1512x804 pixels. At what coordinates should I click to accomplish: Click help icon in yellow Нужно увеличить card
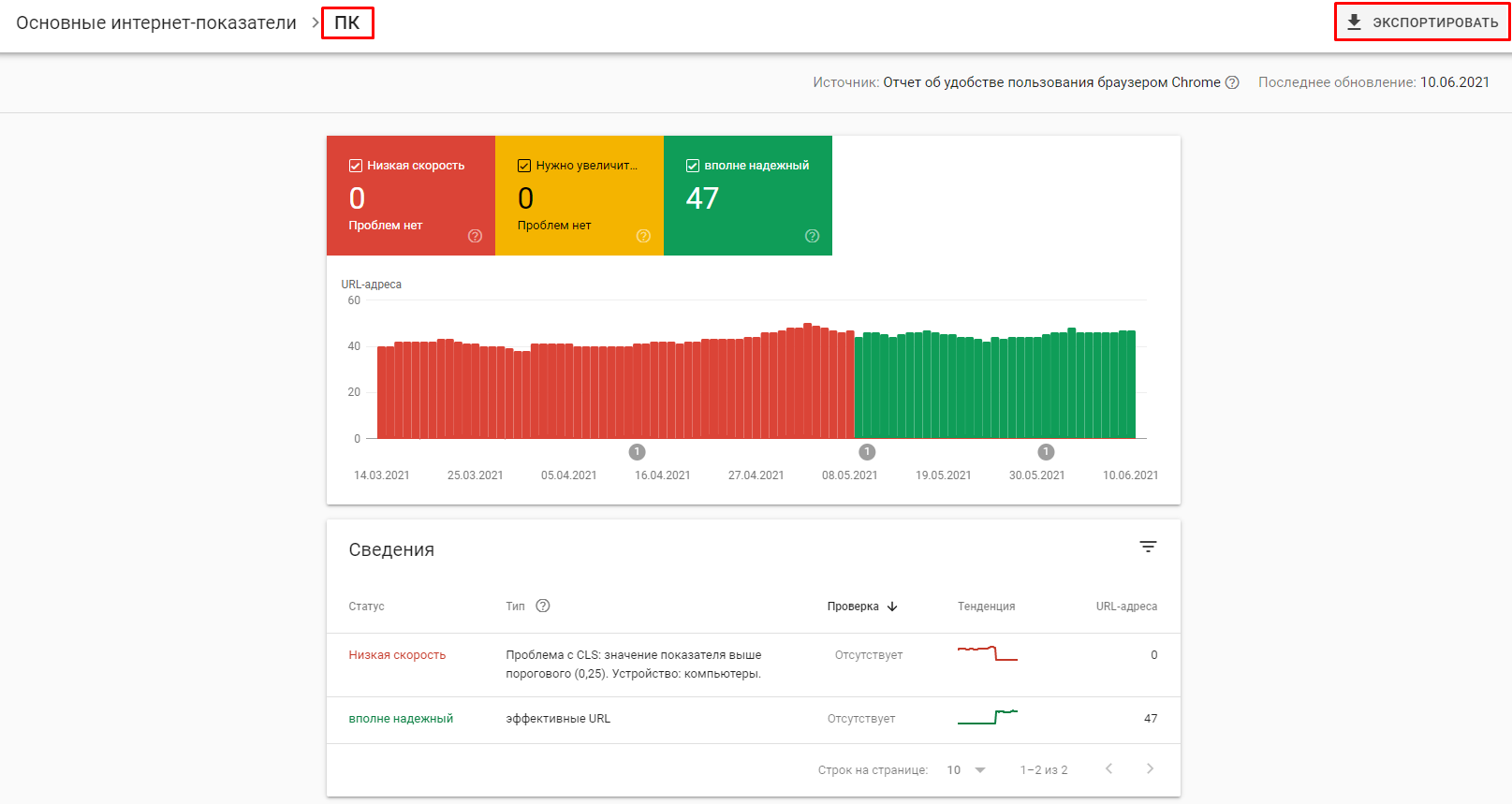[x=643, y=236]
